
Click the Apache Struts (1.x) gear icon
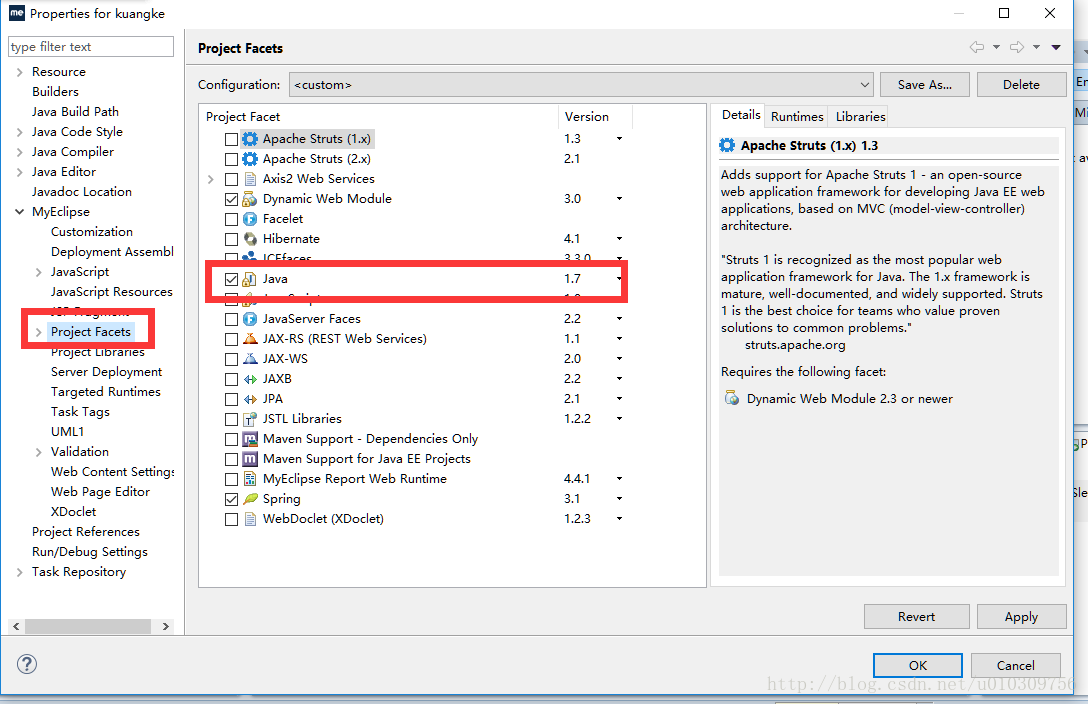[x=250, y=139]
